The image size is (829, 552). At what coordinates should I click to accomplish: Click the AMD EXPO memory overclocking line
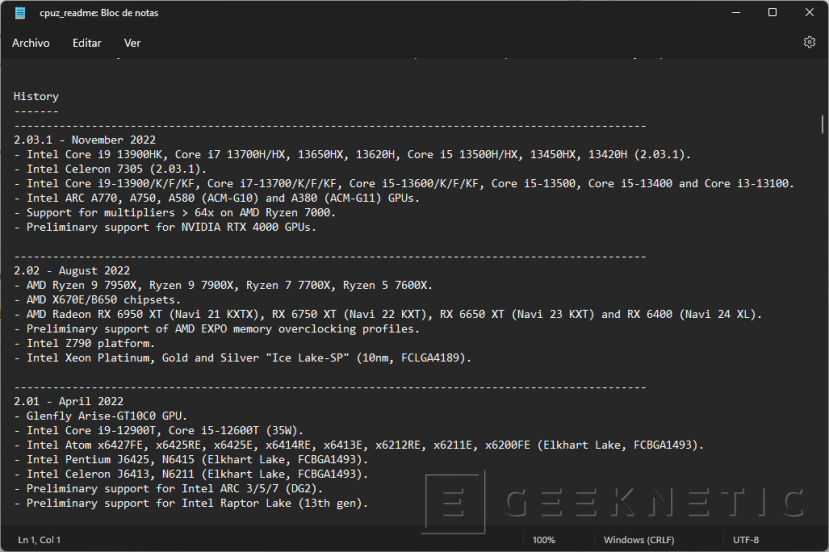click(216, 329)
